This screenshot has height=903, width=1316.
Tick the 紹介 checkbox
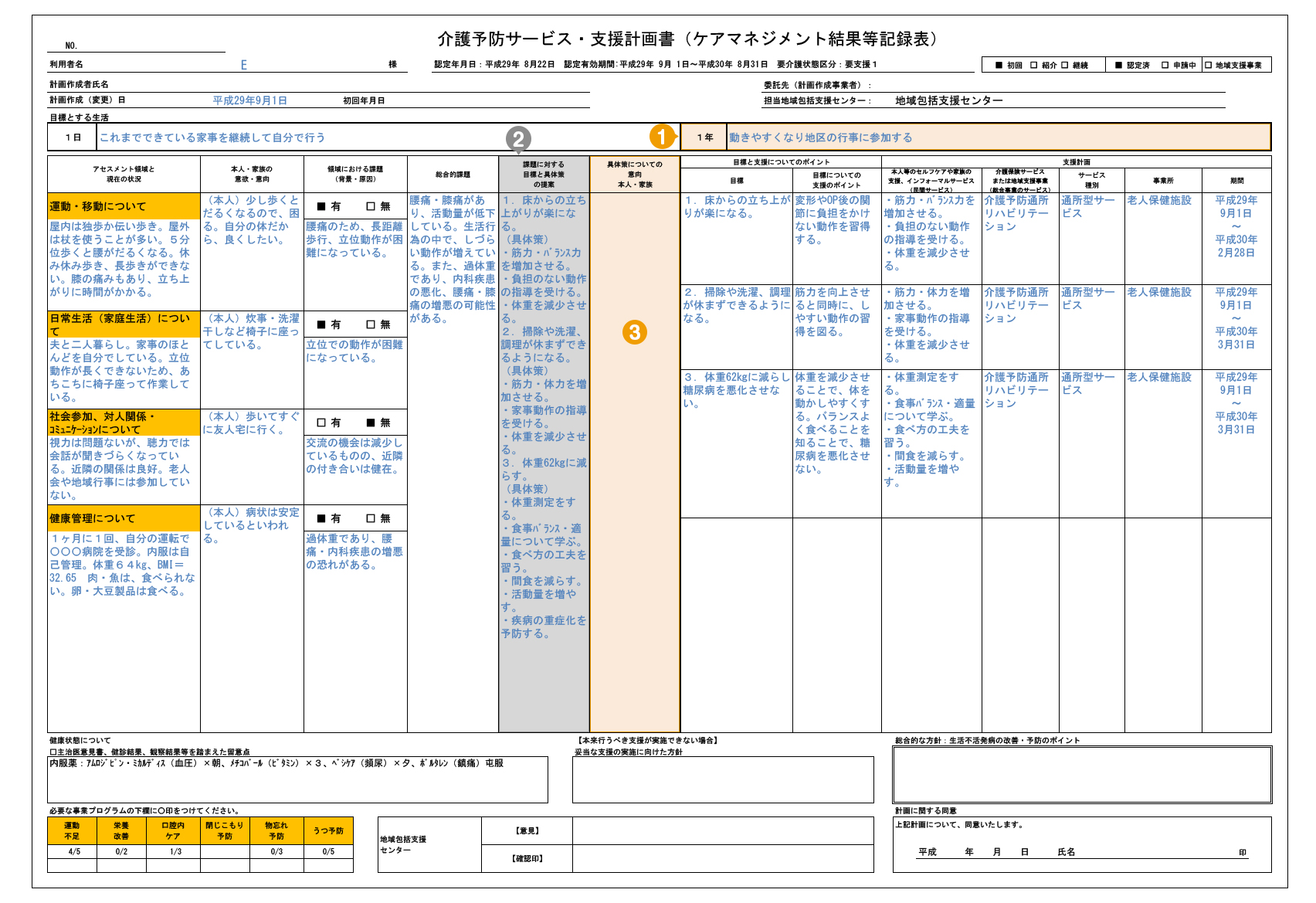click(1033, 66)
